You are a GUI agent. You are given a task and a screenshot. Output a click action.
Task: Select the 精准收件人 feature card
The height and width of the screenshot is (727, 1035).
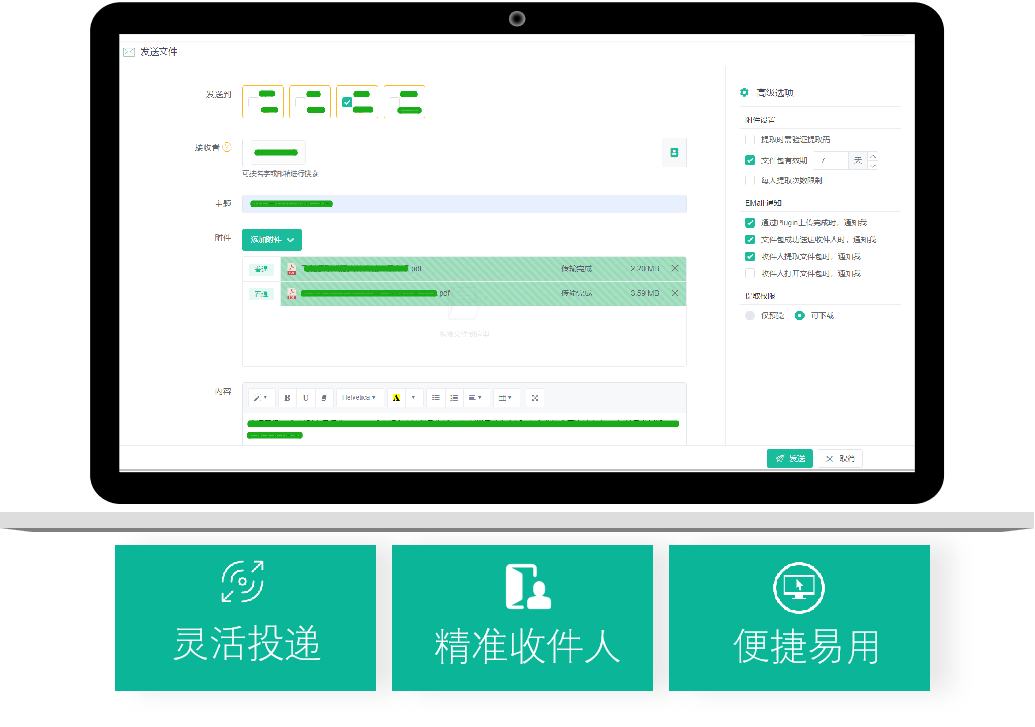(x=523, y=617)
